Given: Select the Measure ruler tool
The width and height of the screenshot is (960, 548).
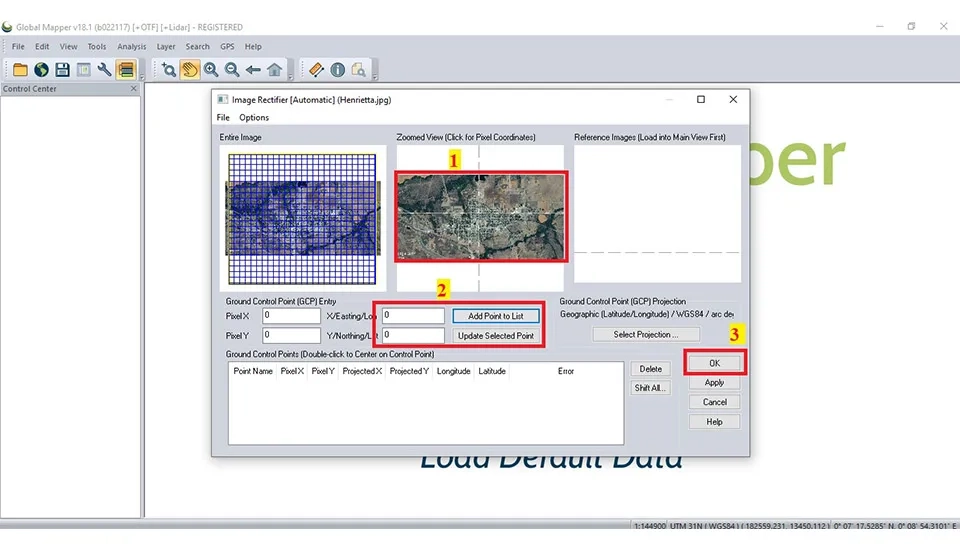Looking at the screenshot, I should [316, 70].
